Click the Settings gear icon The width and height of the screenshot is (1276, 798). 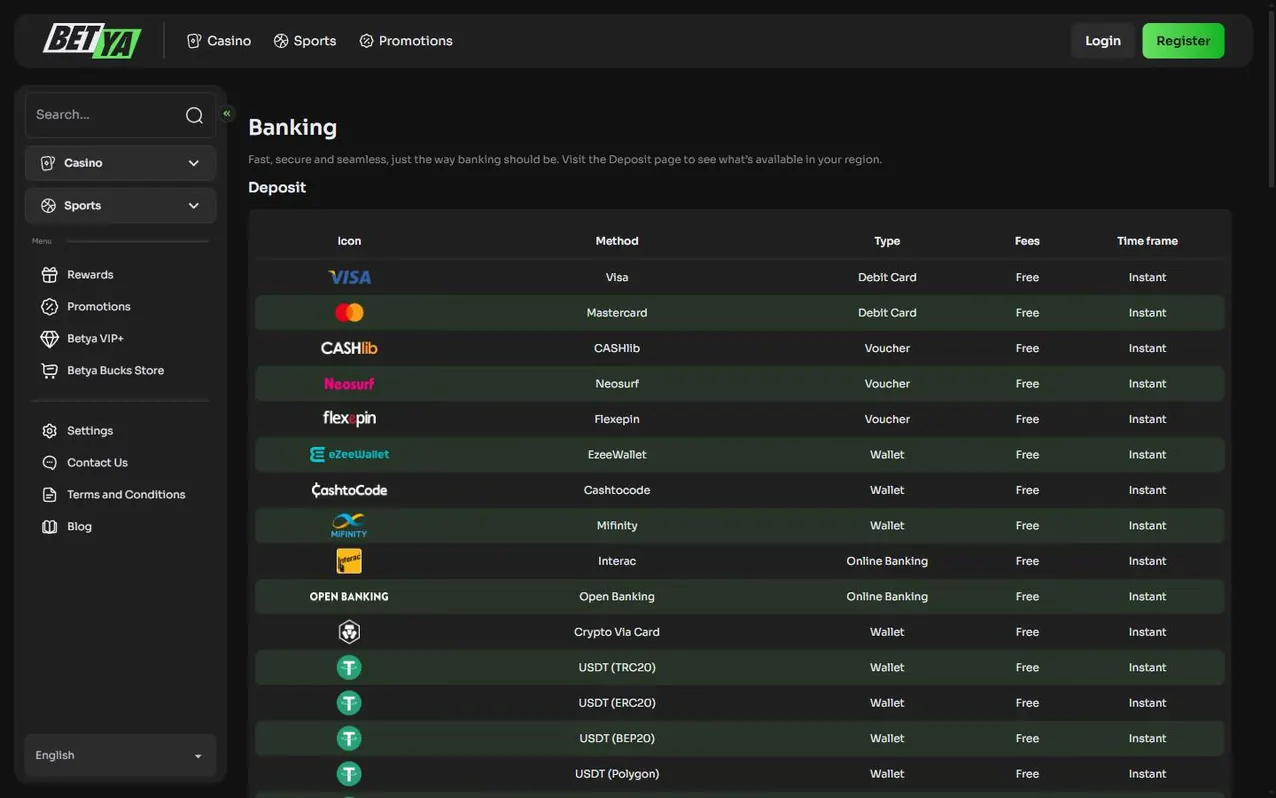[x=49, y=431]
